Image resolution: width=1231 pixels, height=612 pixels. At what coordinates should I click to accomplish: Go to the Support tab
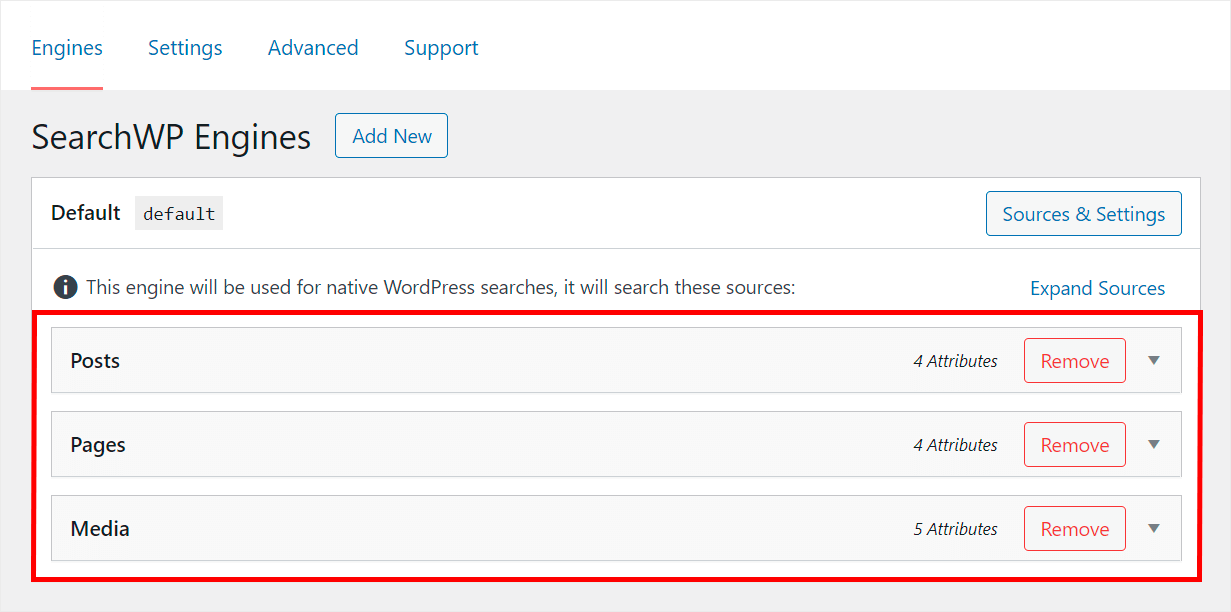click(x=441, y=48)
